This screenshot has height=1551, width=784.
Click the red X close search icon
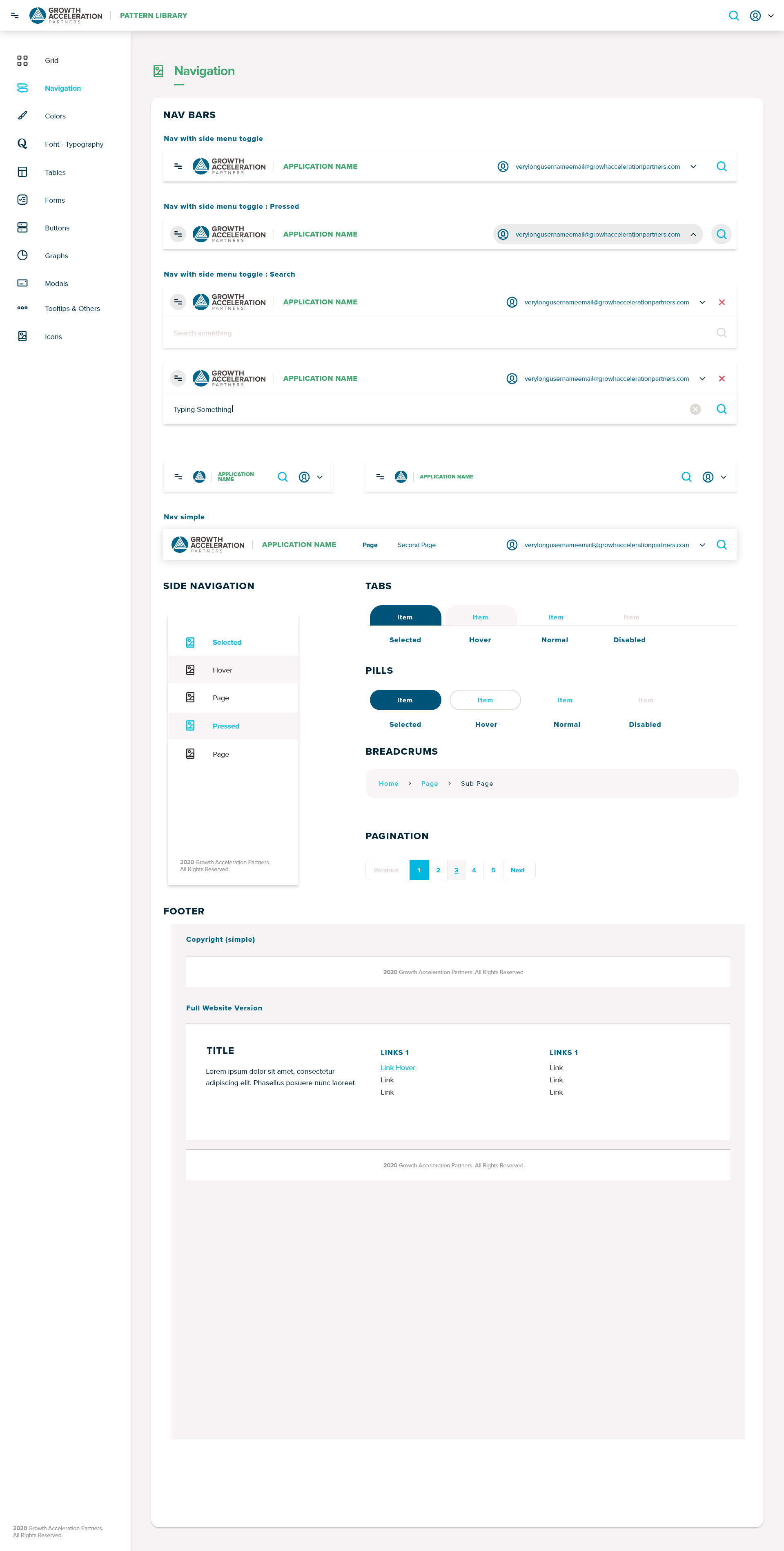722,302
